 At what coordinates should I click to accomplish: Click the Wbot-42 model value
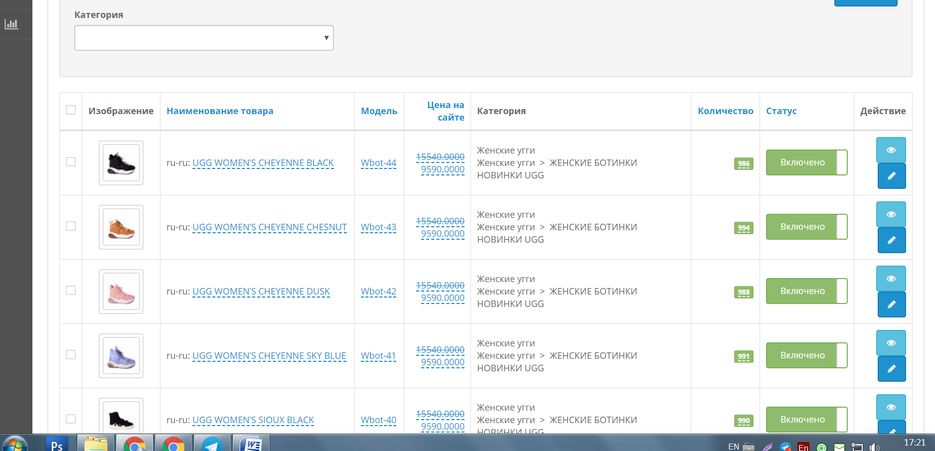tap(379, 292)
